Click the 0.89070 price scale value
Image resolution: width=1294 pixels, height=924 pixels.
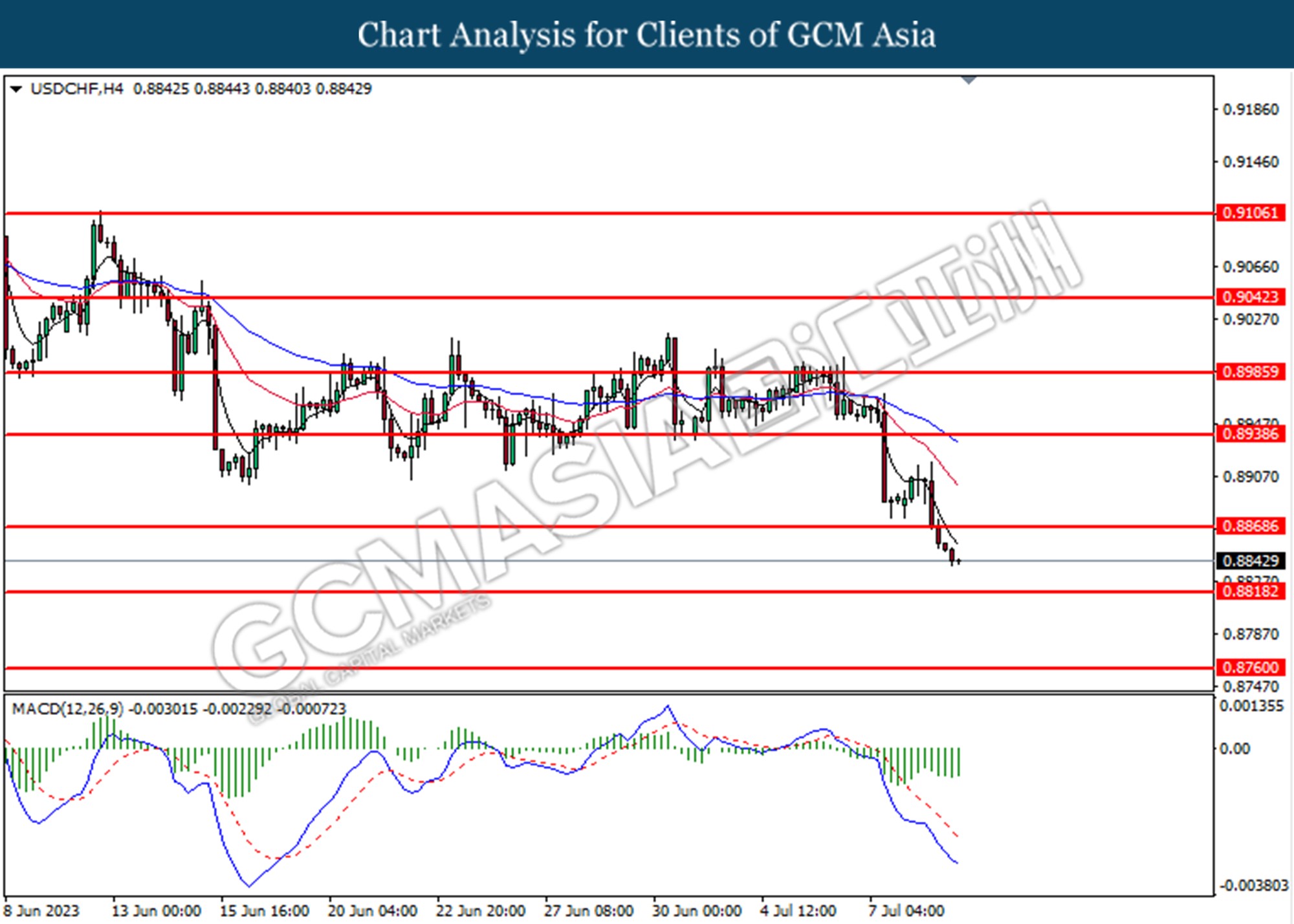tap(1251, 477)
